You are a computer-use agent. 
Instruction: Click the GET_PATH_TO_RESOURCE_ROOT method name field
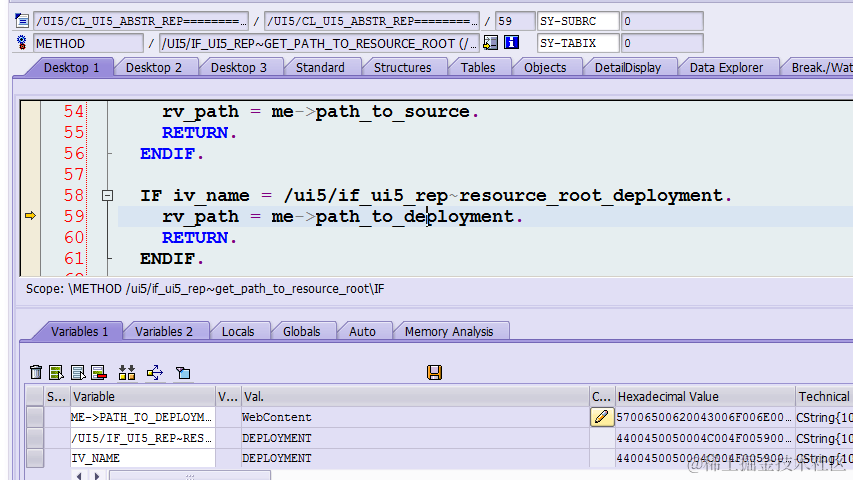pos(319,43)
